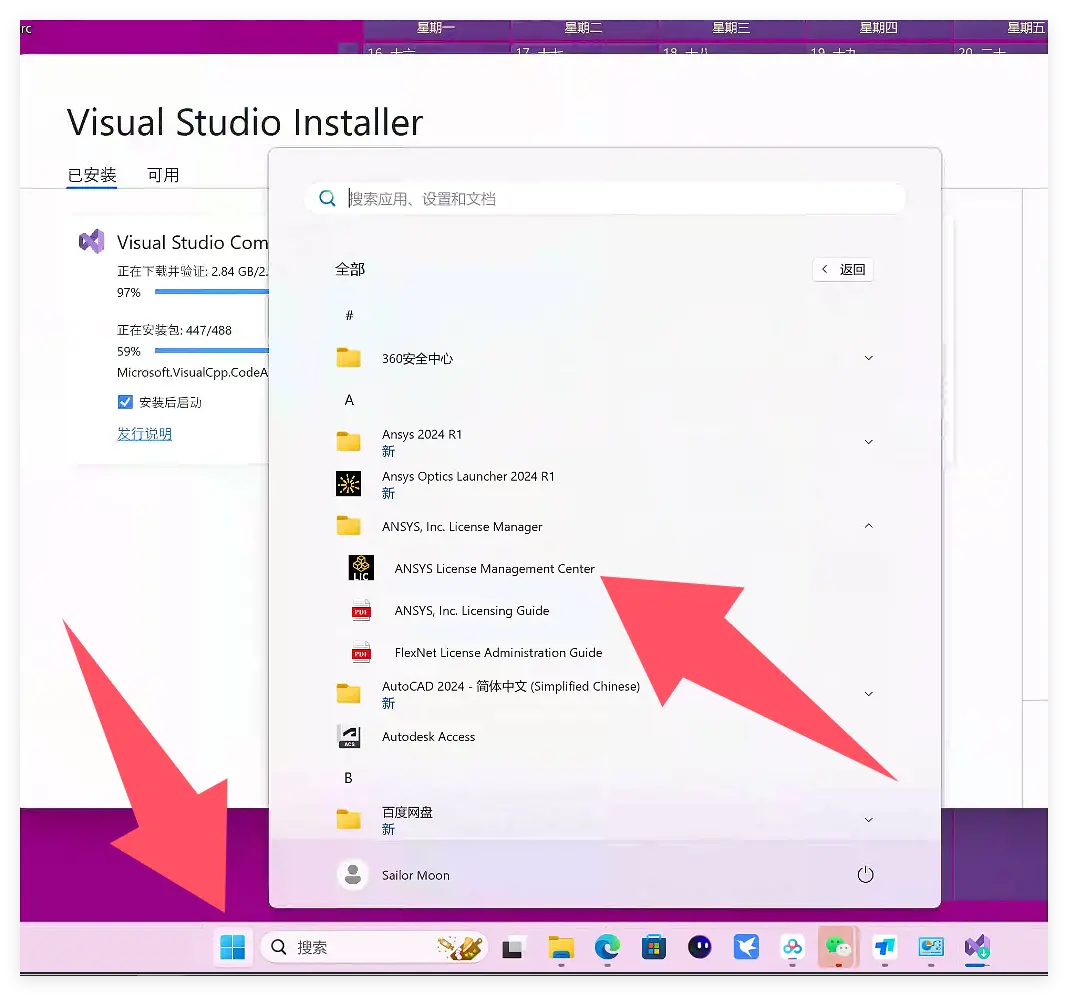Open the blue bird app in taskbar

[746, 947]
